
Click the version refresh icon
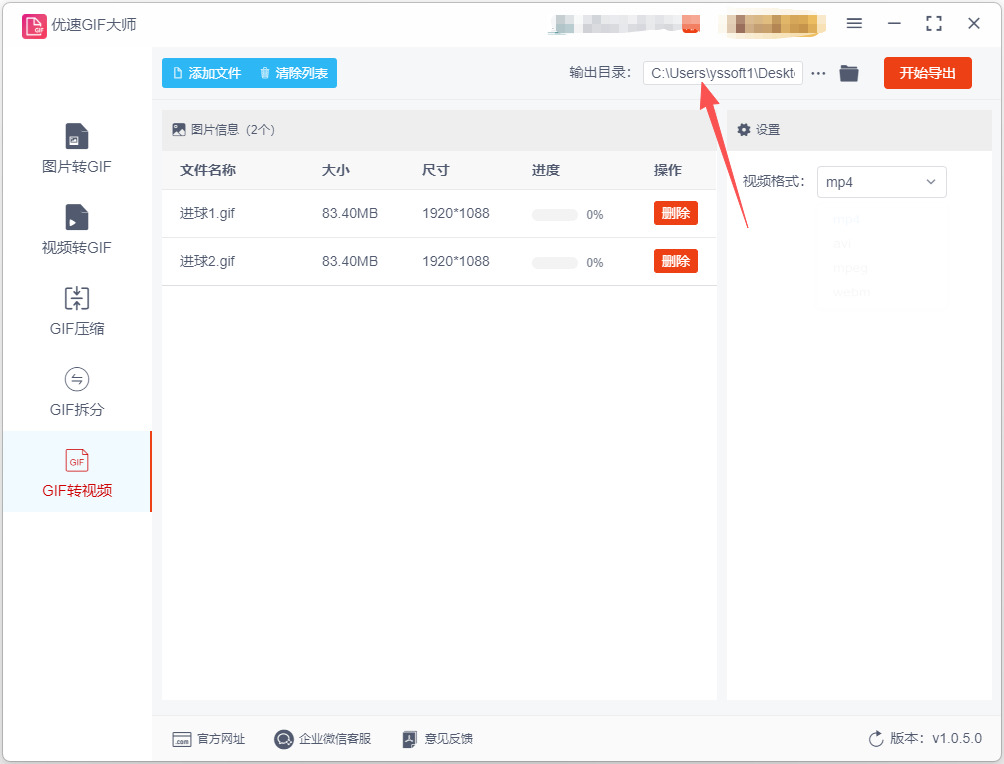(876, 739)
